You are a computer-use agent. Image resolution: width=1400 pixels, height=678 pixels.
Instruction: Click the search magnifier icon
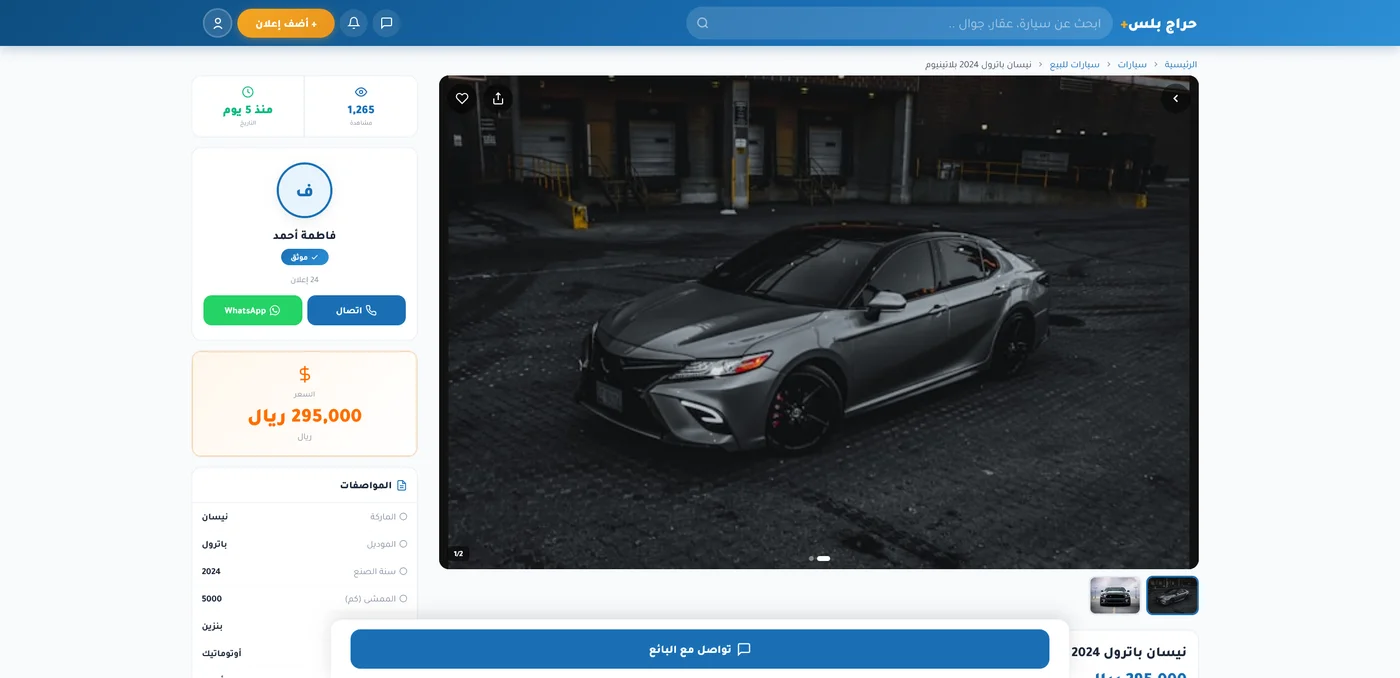(x=703, y=23)
